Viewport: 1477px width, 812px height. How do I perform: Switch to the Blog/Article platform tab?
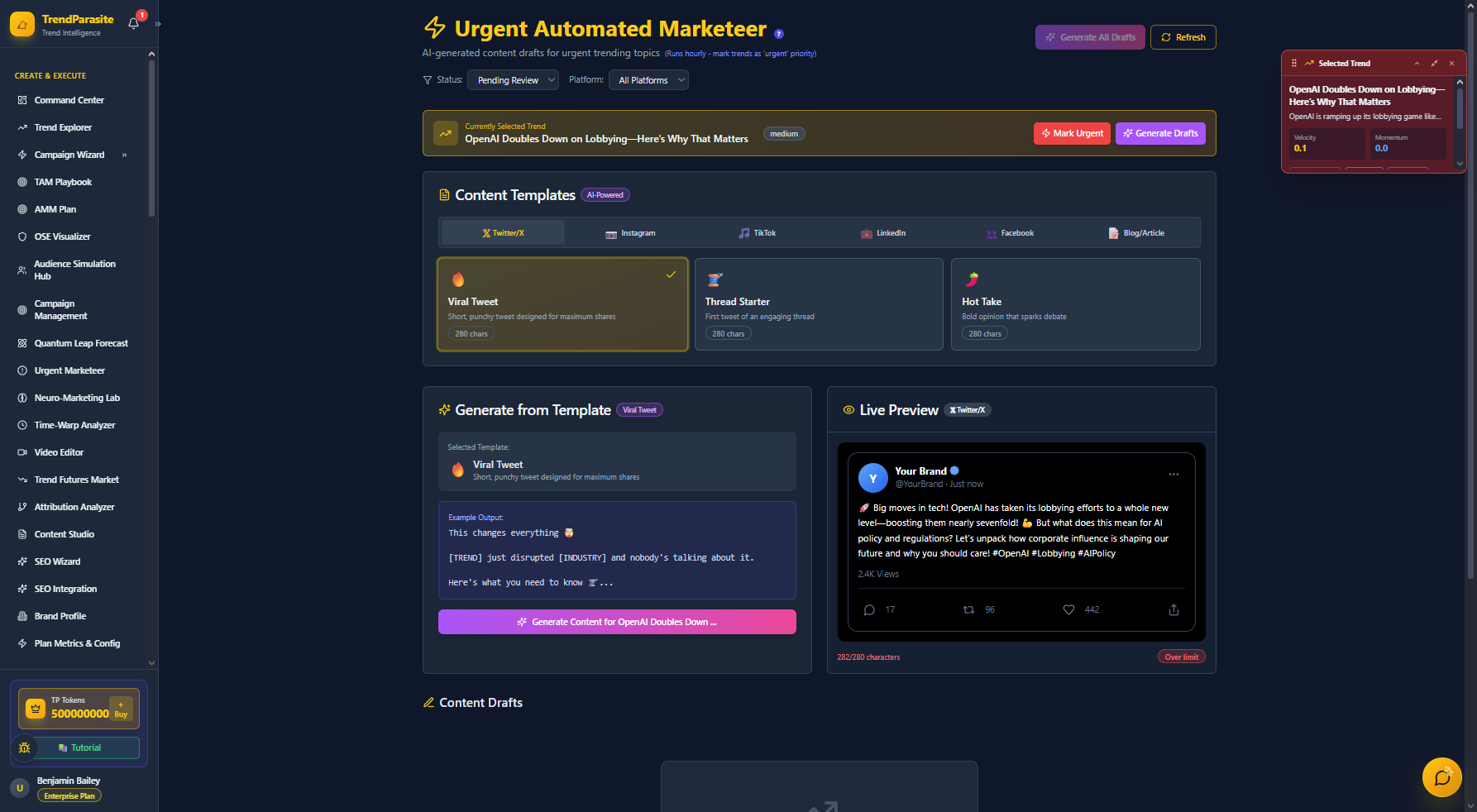[x=1136, y=233]
